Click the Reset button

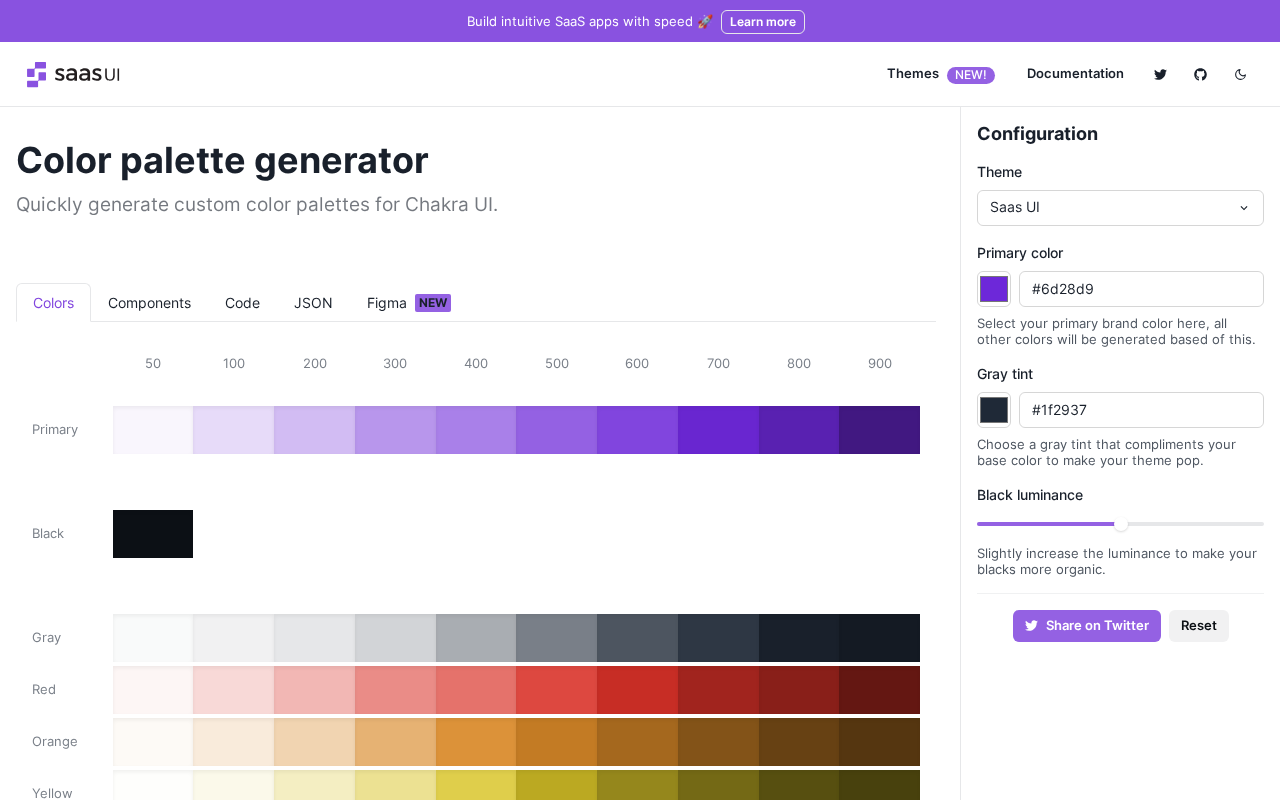[1198, 626]
